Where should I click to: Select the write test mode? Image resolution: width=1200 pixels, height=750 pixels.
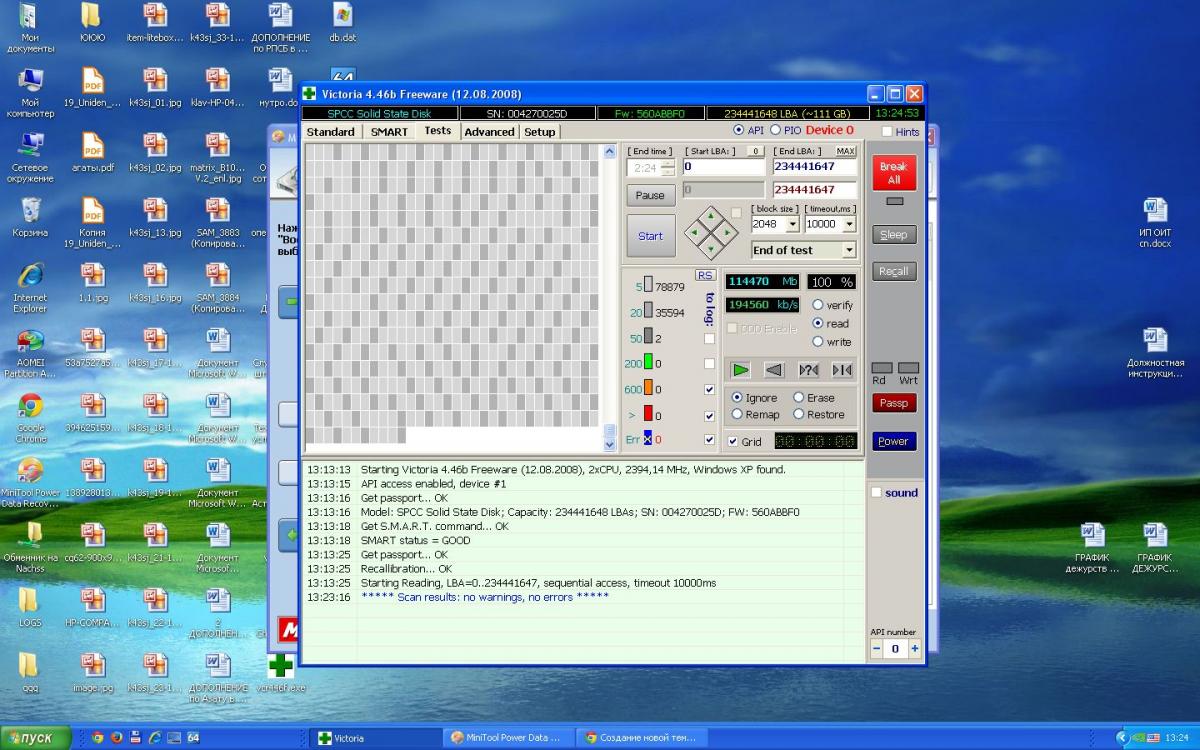818,341
